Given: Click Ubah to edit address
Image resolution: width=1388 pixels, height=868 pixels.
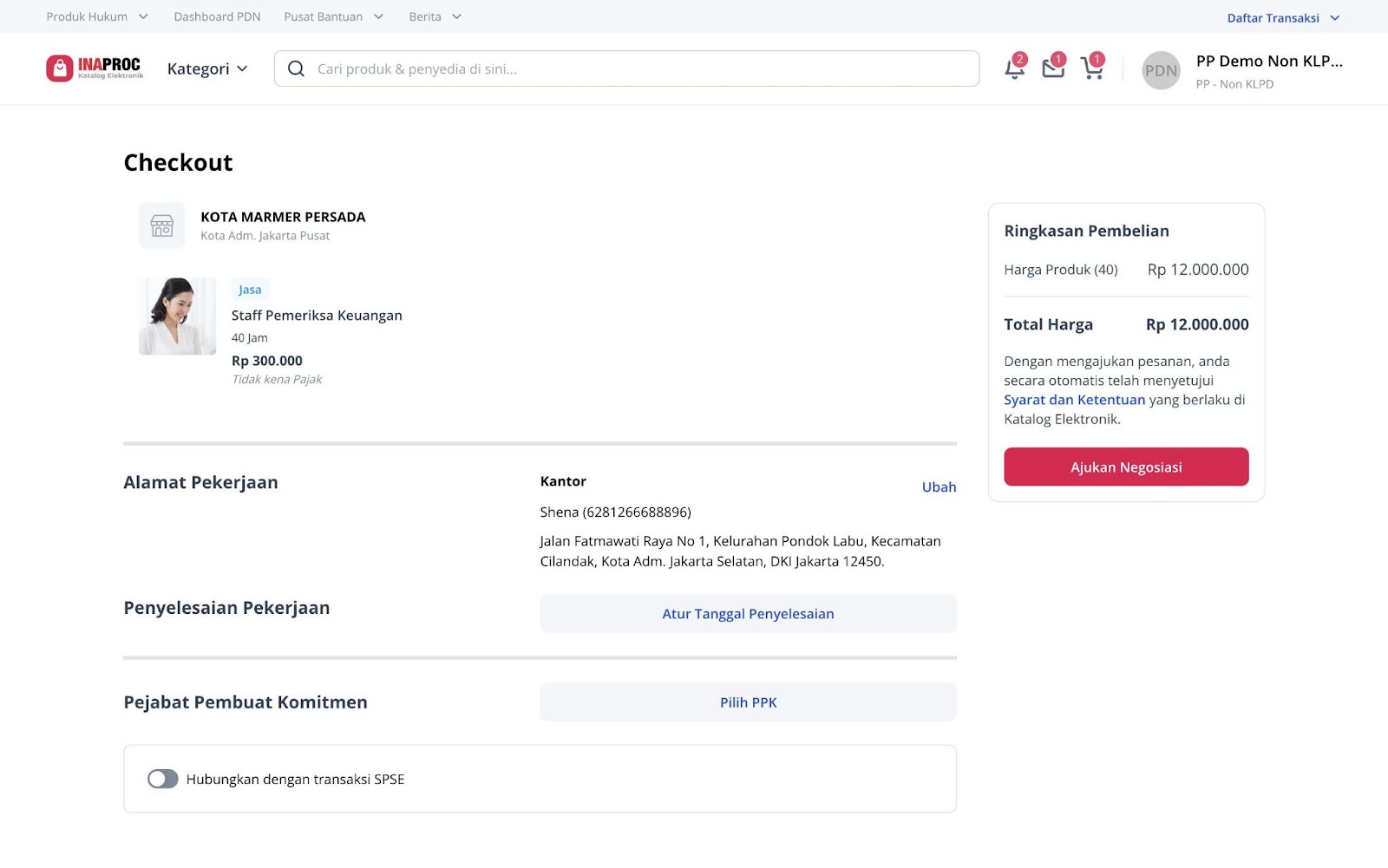Looking at the screenshot, I should (x=939, y=486).
